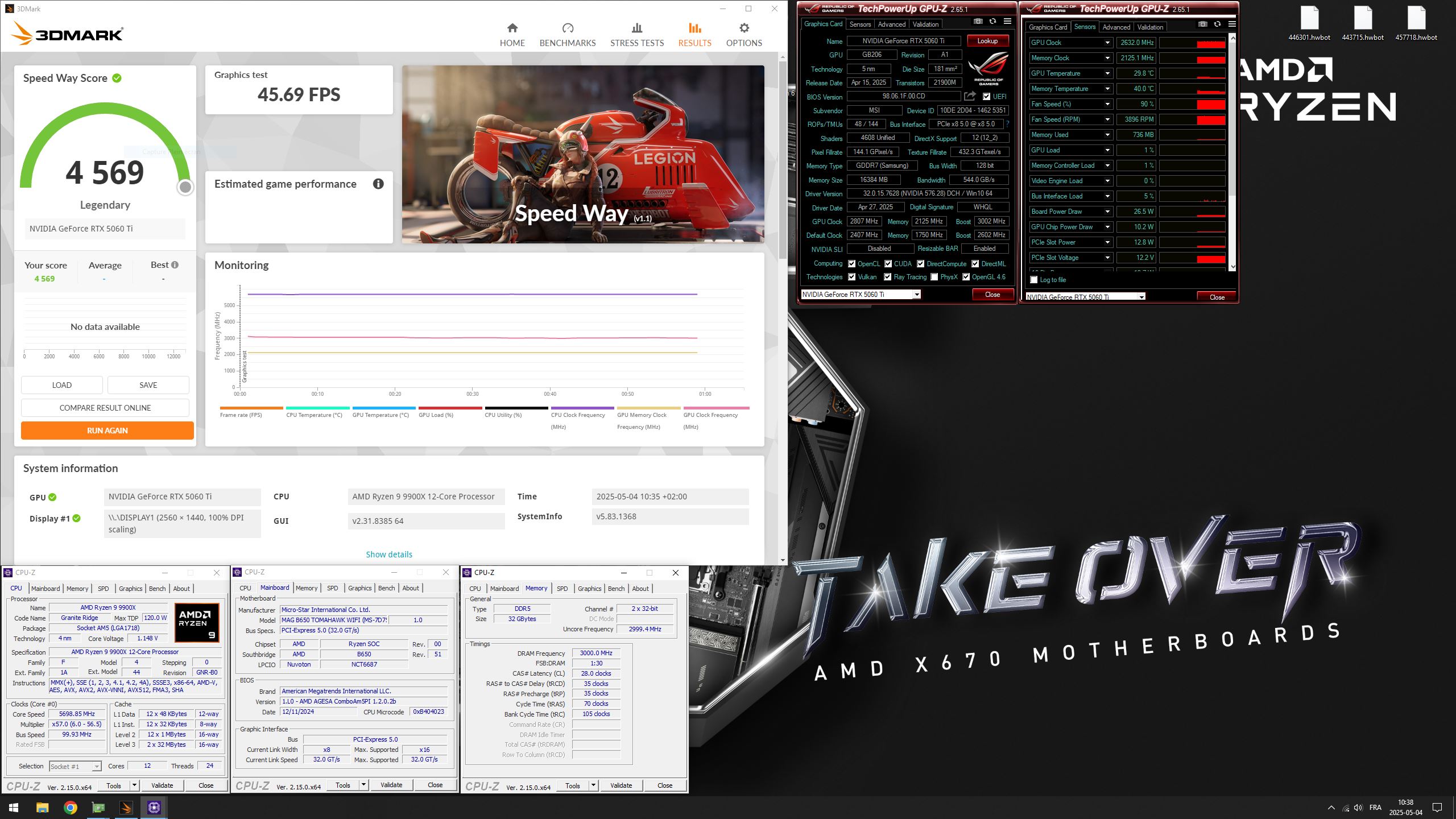This screenshot has height=819, width=1456.
Task: Click the BIOS Version share/export icon
Action: (970, 96)
